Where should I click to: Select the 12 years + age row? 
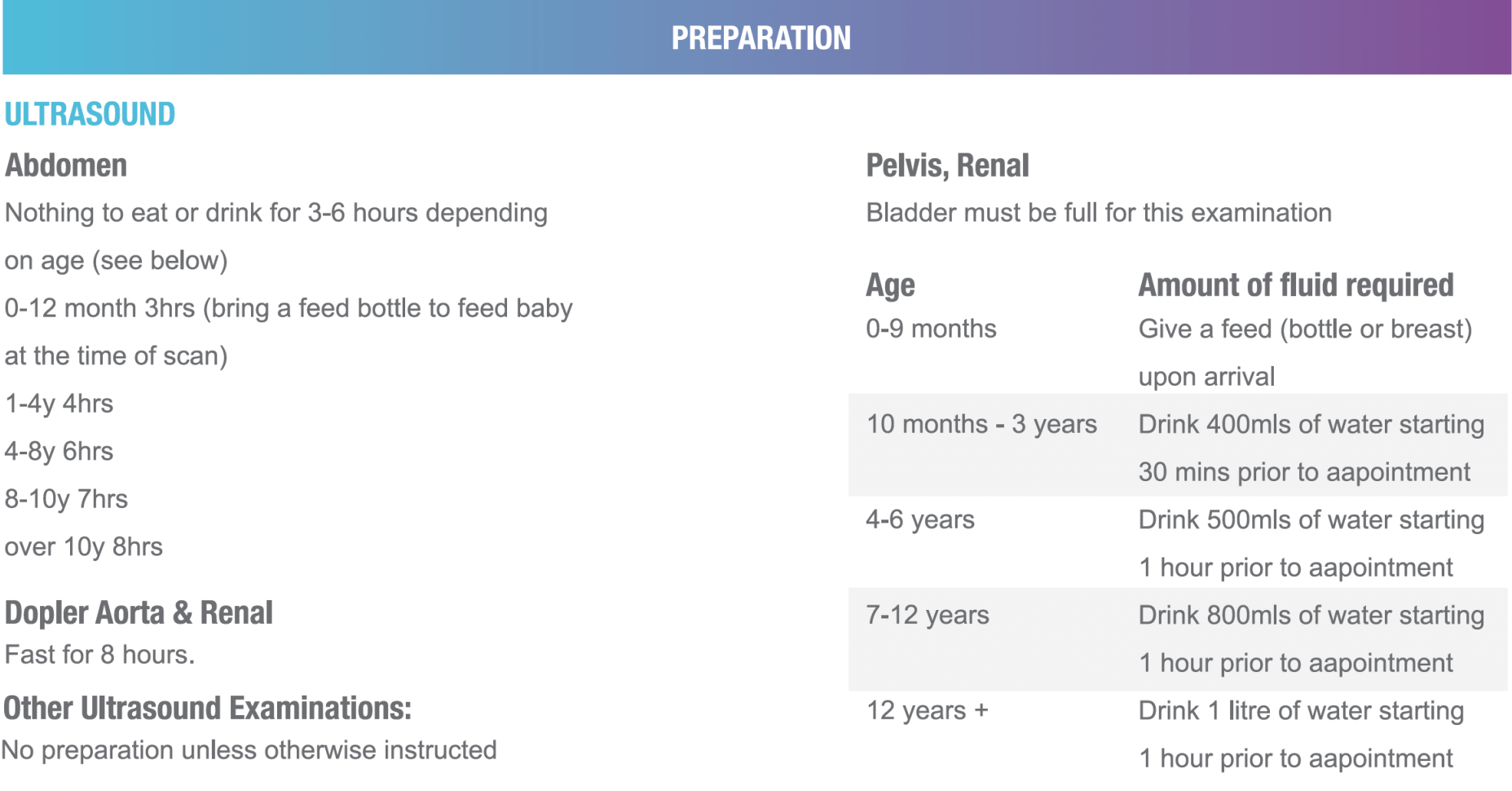tap(1178, 734)
